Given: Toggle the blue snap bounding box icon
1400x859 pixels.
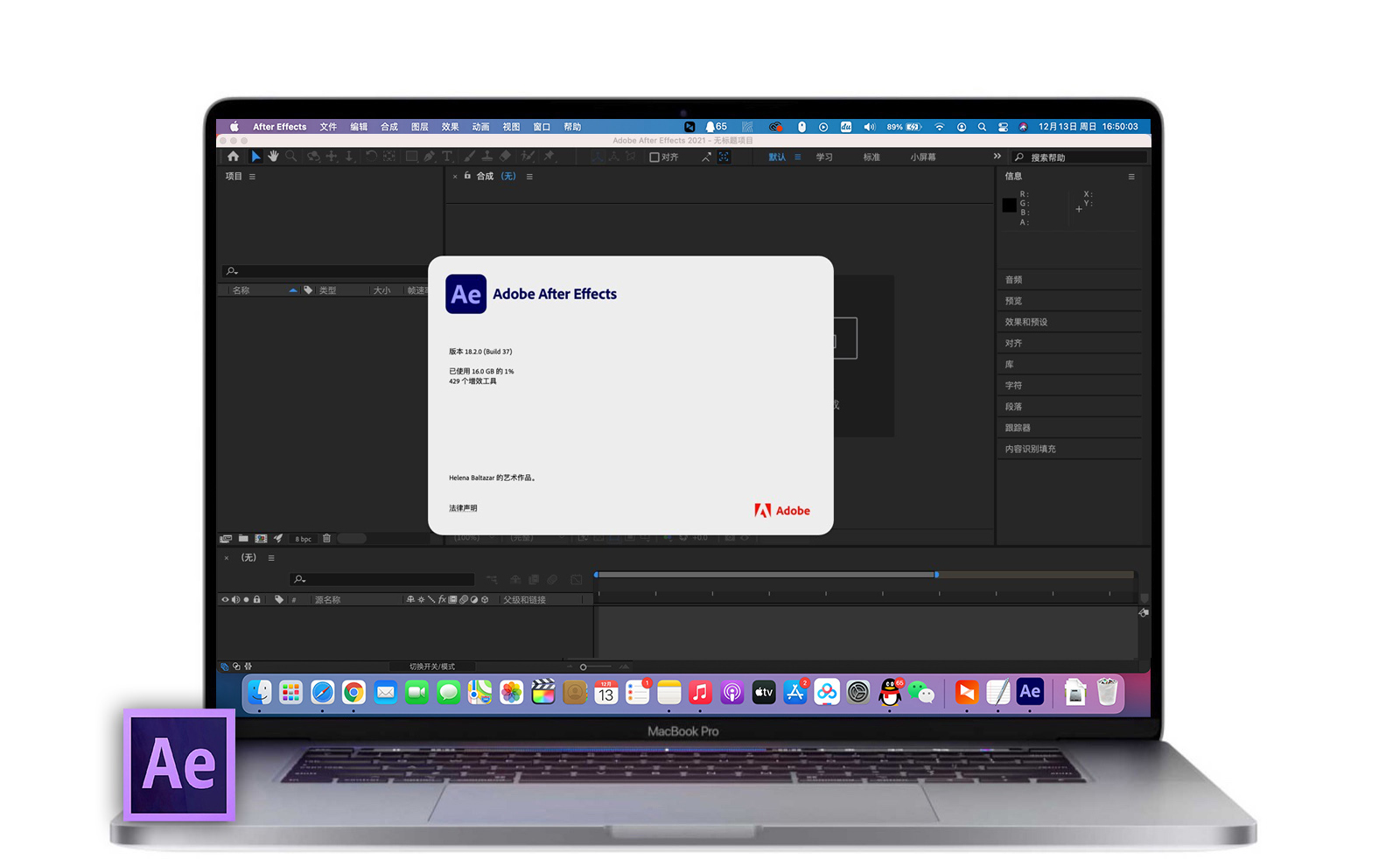Looking at the screenshot, I should point(724,157).
